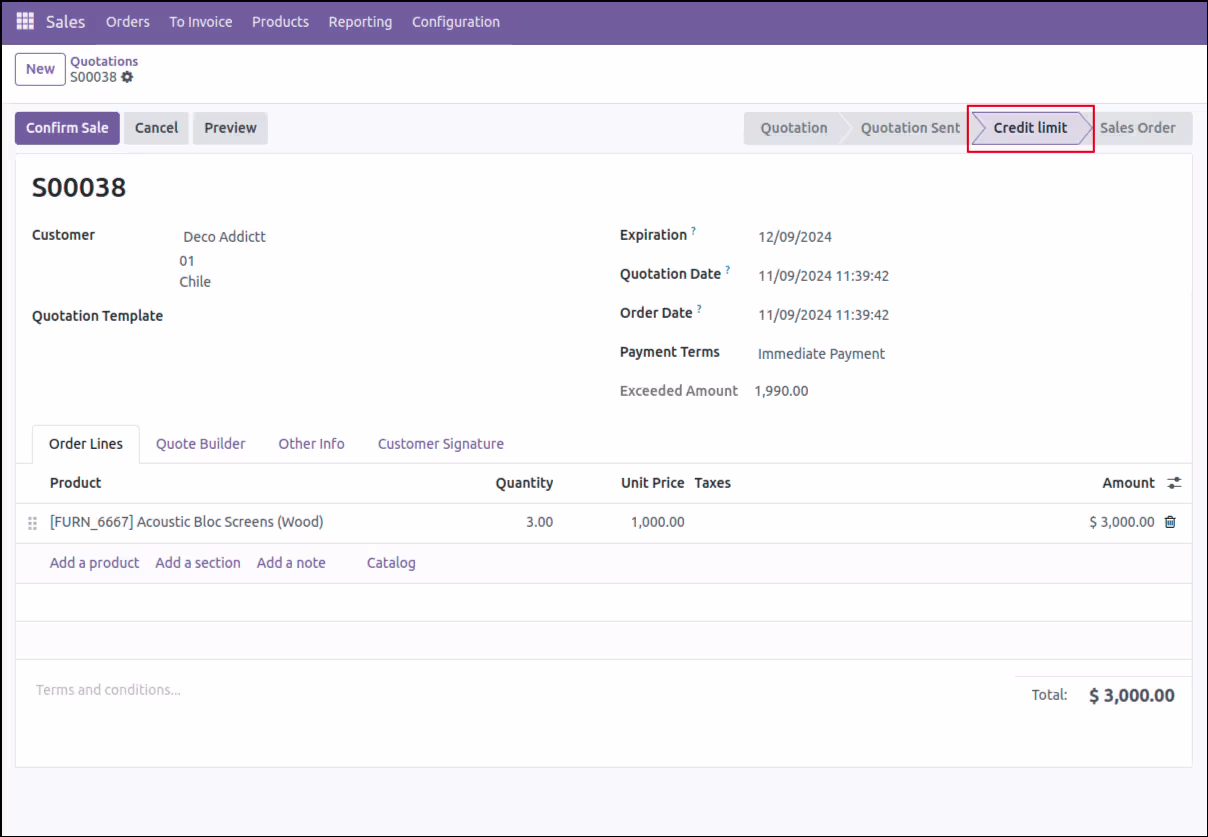Click the Amount column header

[1129, 483]
